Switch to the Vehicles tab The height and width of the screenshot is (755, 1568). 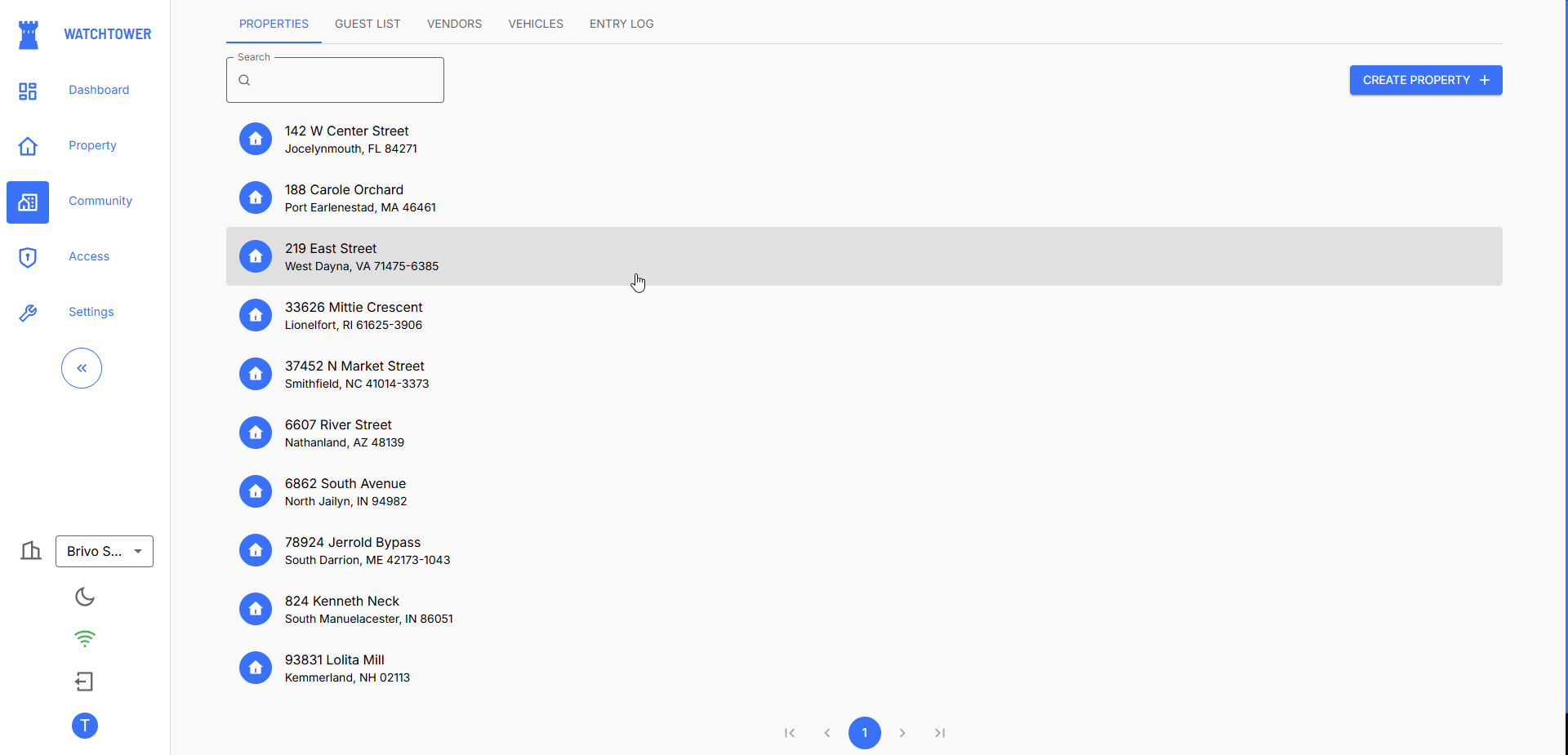click(536, 24)
